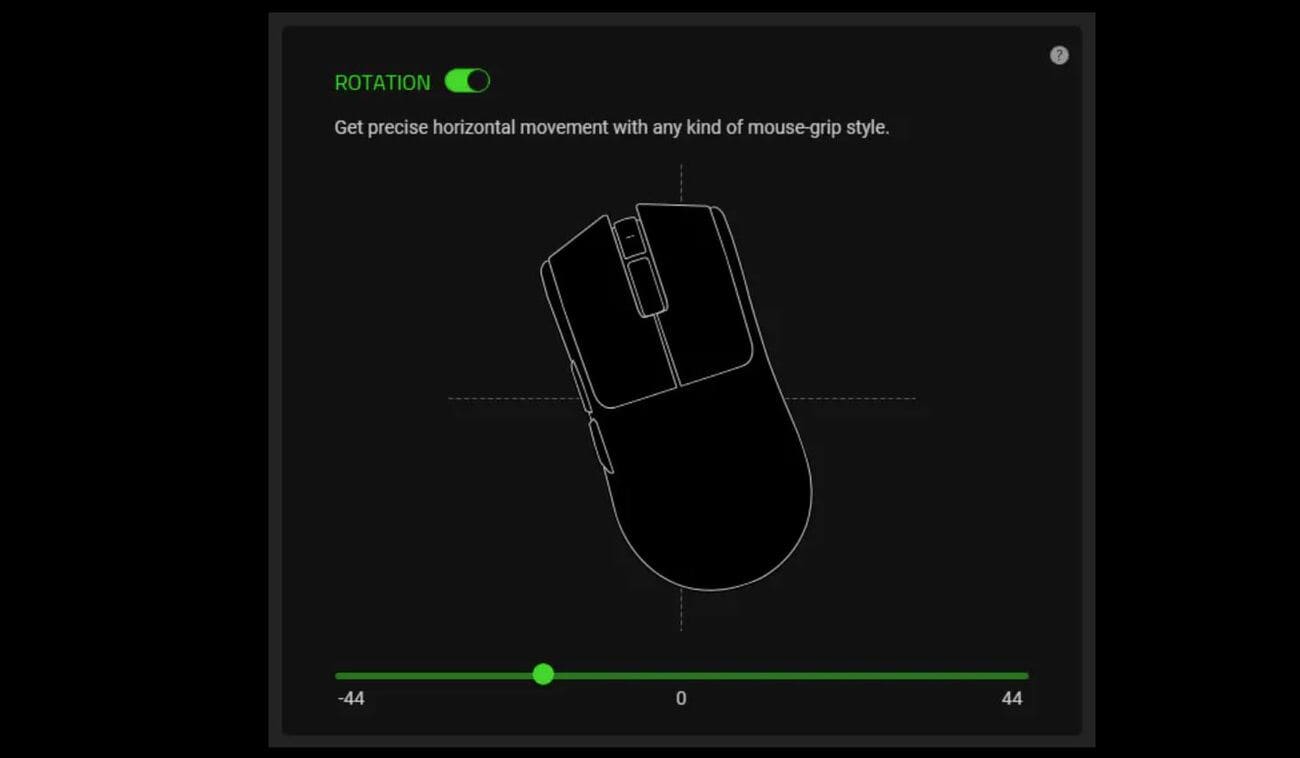Image resolution: width=1300 pixels, height=758 pixels.
Task: Click the help question mark icon
Action: (1059, 55)
